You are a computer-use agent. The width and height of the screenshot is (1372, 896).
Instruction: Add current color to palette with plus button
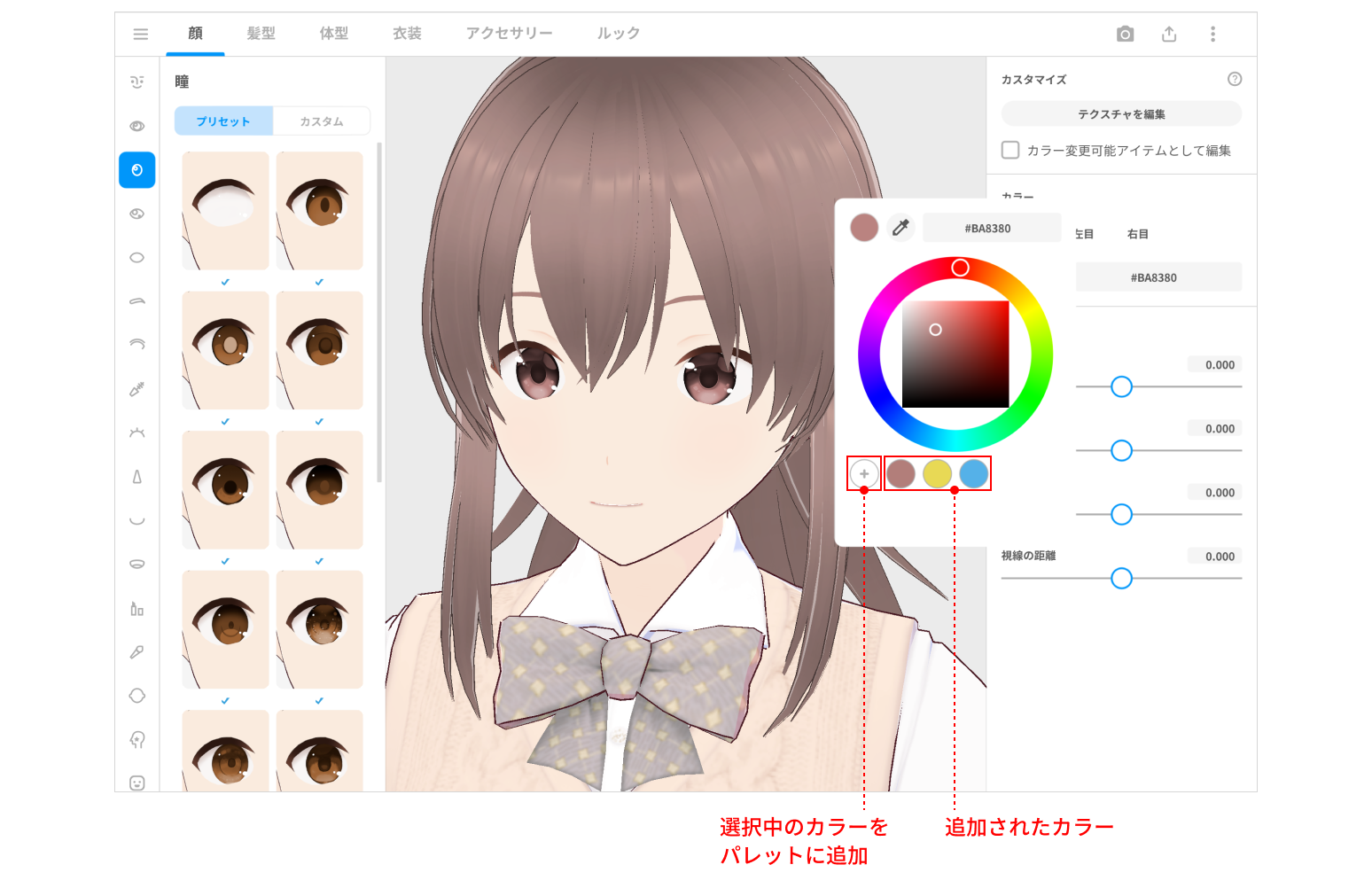tap(863, 473)
